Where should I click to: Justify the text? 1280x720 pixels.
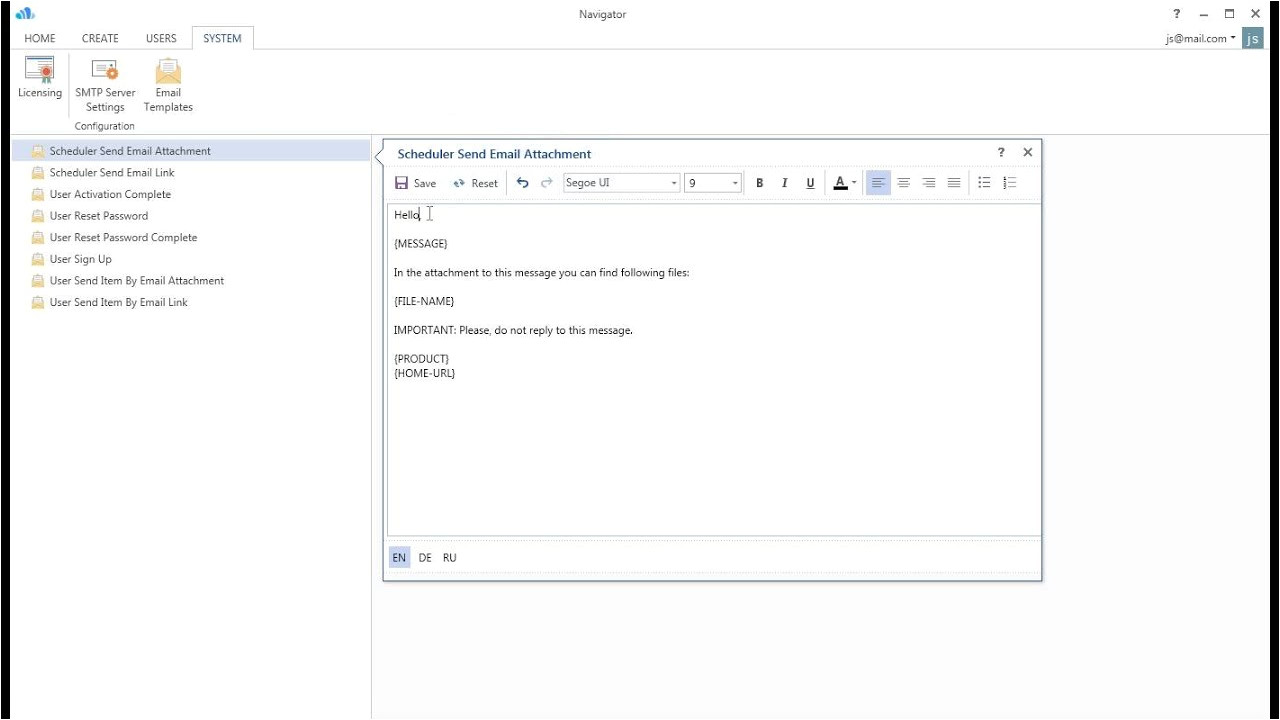[x=954, y=183]
